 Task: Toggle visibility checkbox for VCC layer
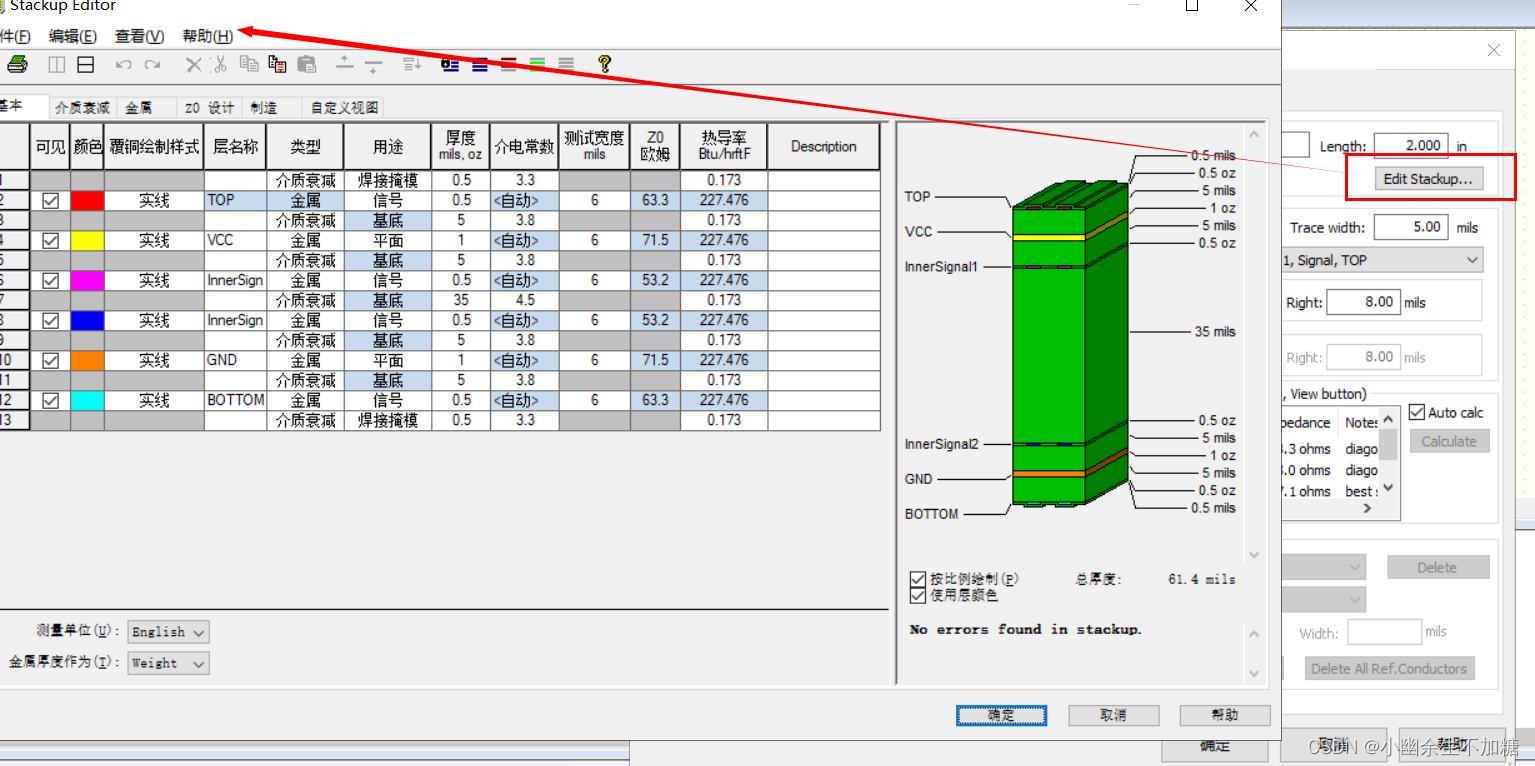(x=50, y=241)
